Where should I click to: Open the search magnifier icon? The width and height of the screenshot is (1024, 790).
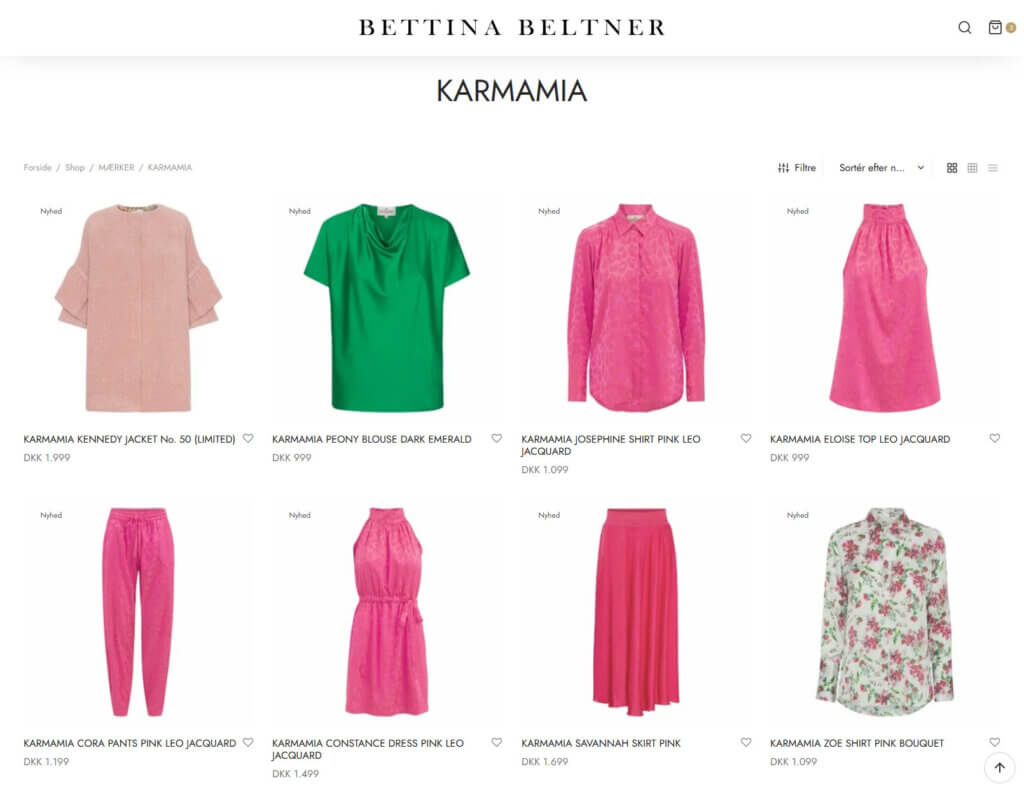click(x=965, y=27)
